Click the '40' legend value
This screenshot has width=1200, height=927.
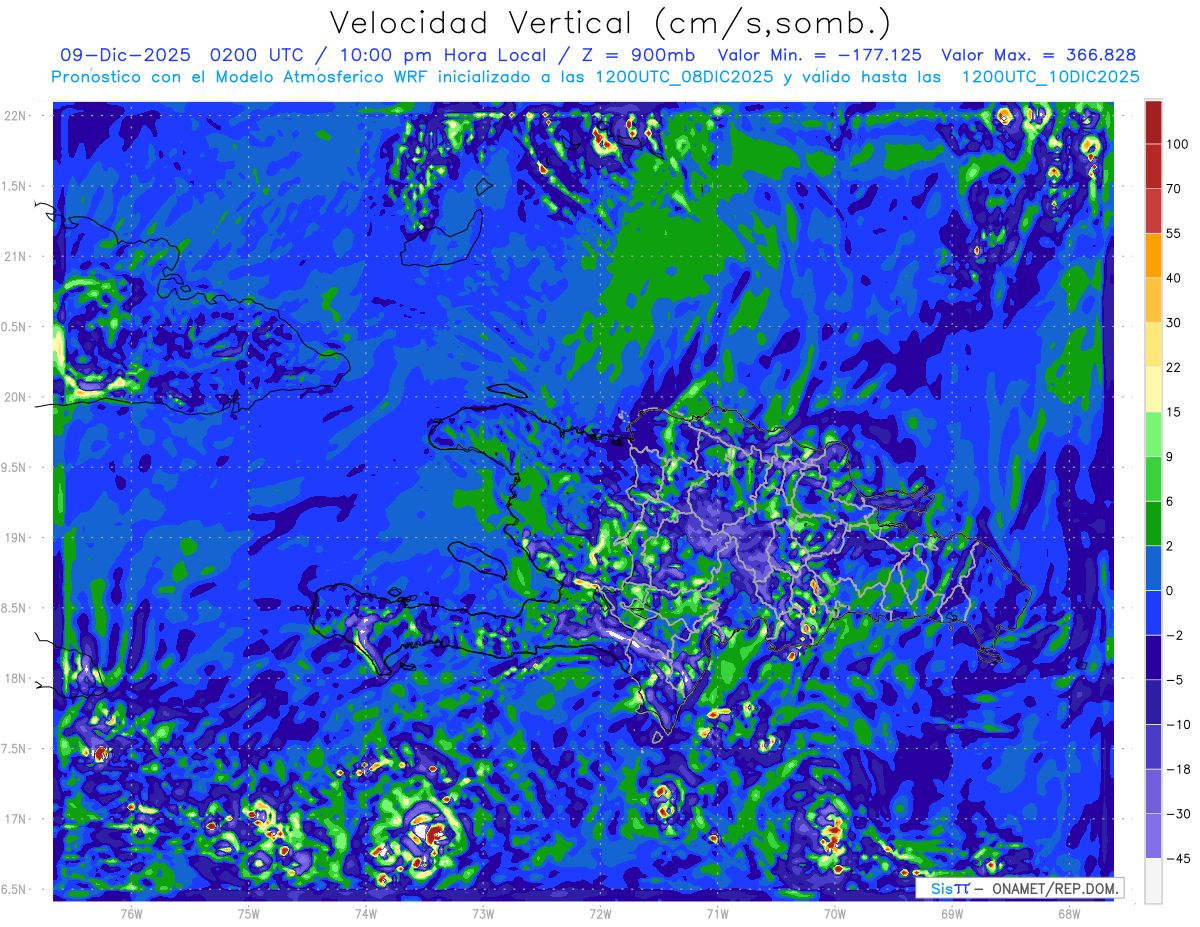click(1174, 278)
